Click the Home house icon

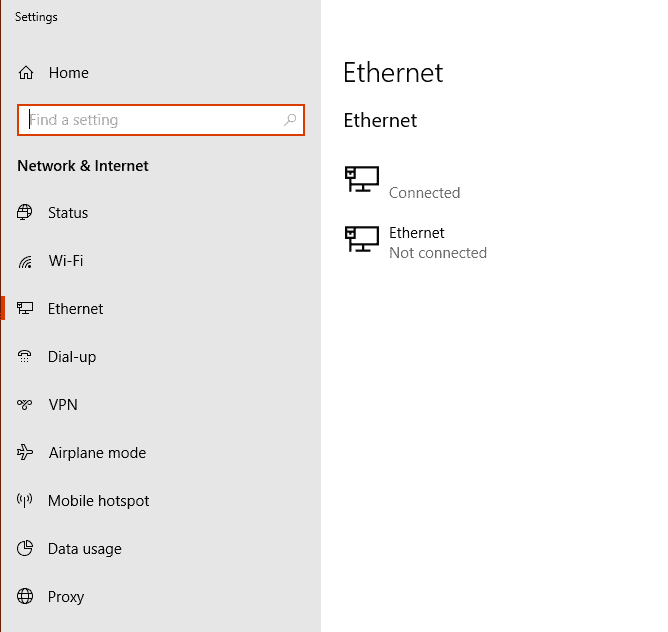[26, 73]
